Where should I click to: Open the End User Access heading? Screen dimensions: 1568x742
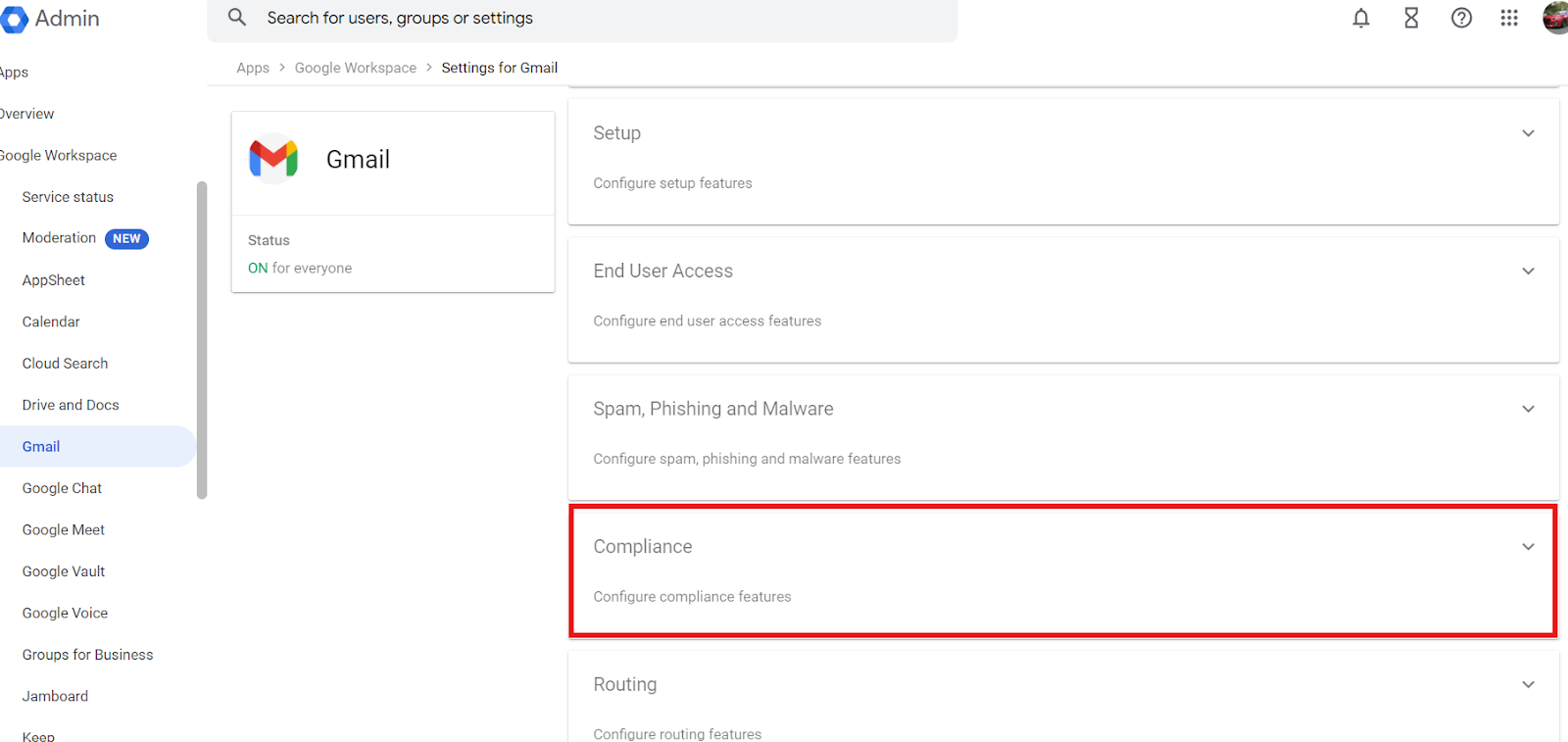(662, 272)
